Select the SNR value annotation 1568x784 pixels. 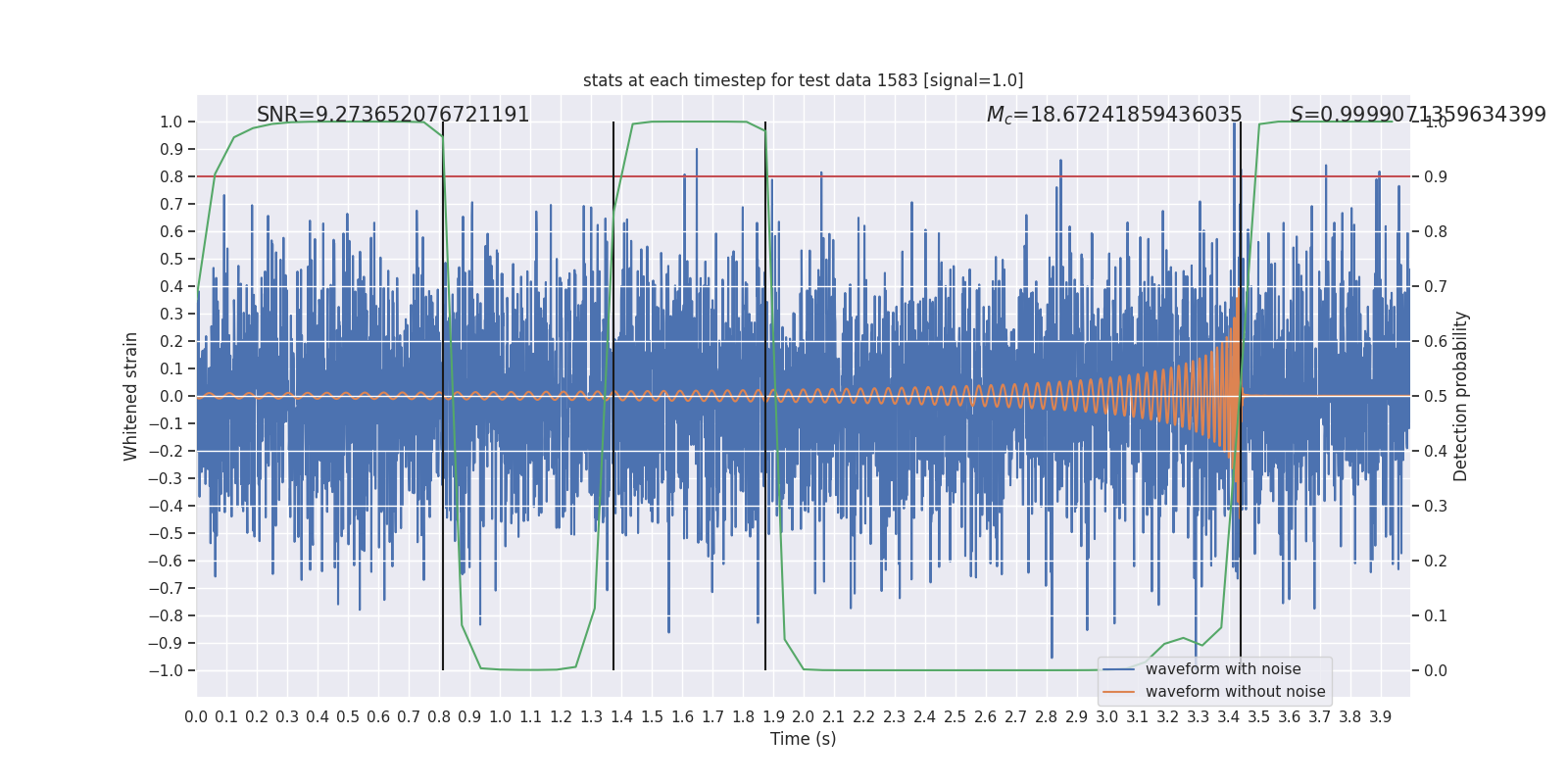click(393, 115)
